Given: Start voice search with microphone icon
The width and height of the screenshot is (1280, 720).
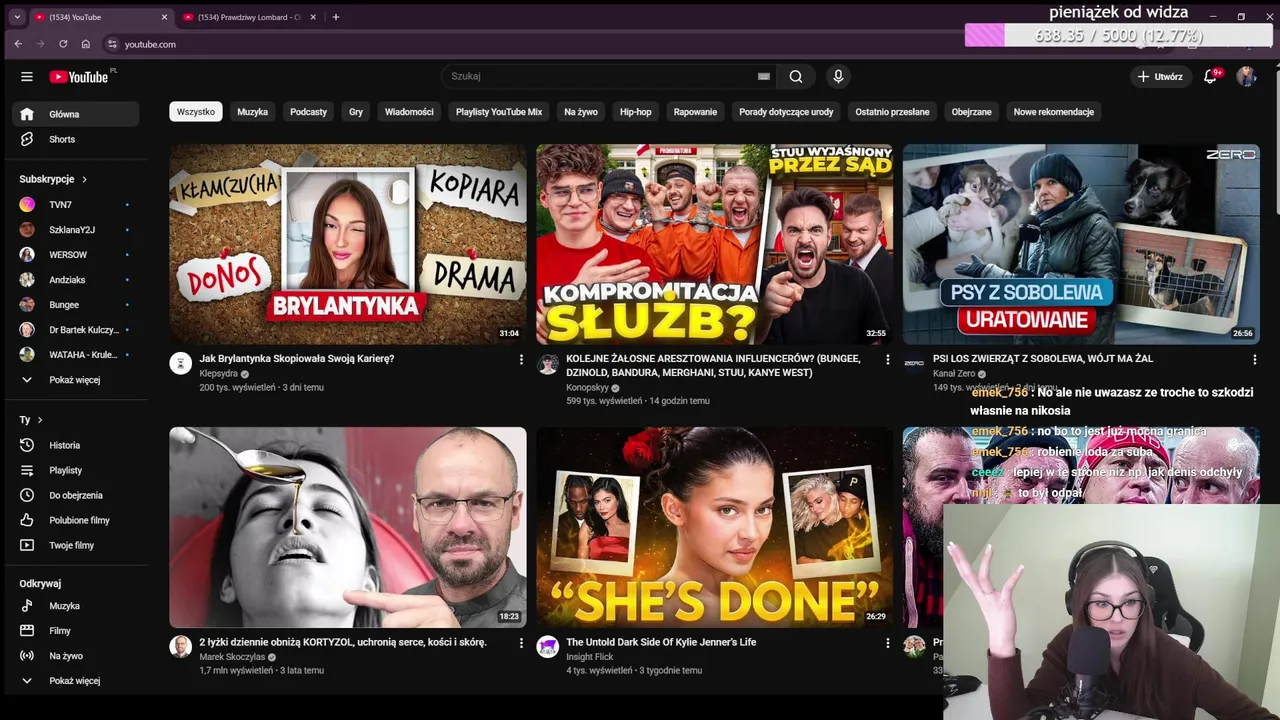Looking at the screenshot, I should 838,76.
